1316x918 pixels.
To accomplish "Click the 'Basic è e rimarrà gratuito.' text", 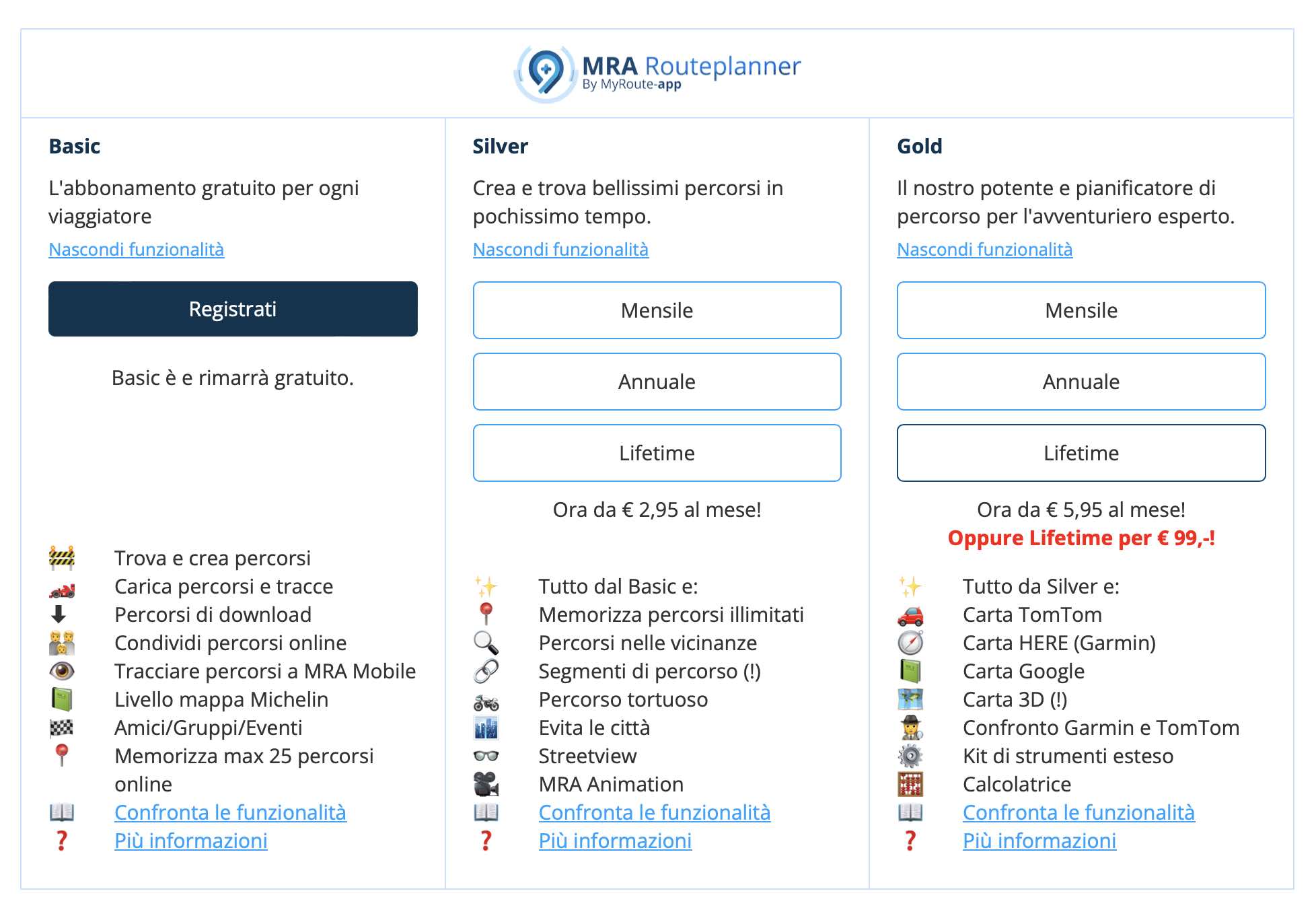I will [x=233, y=378].
